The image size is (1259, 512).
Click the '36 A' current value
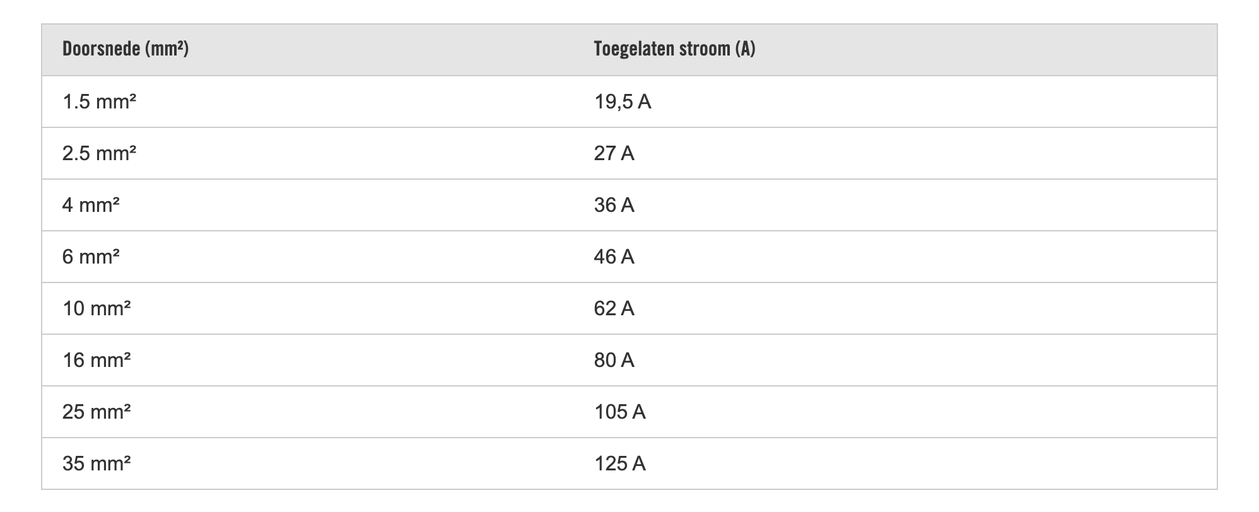click(x=614, y=205)
